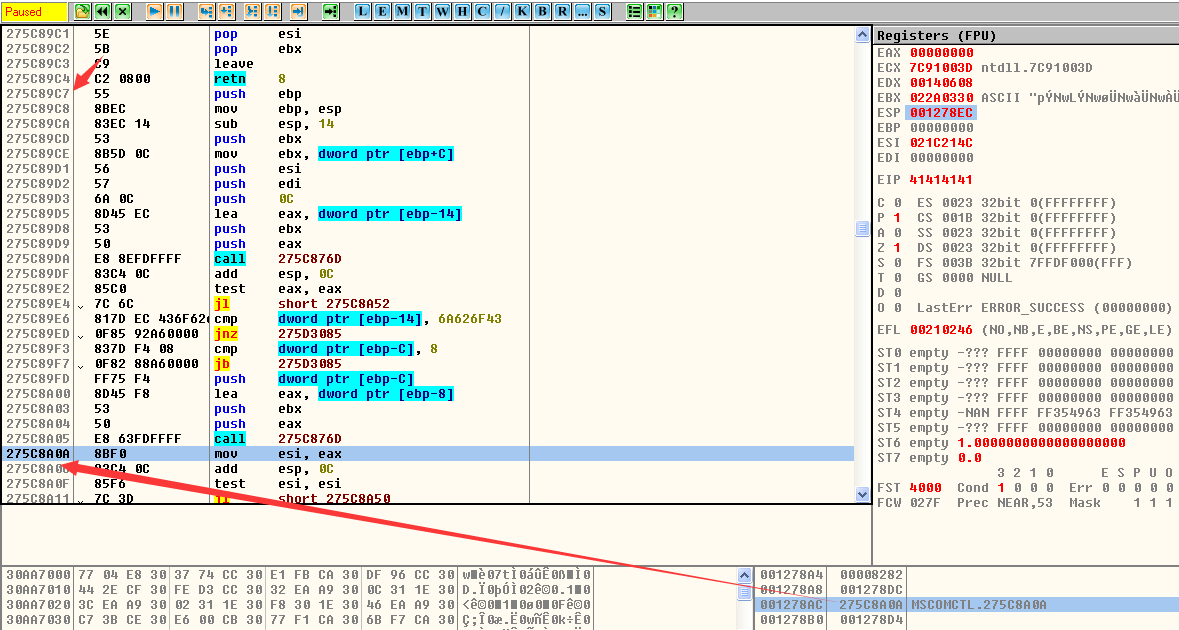This screenshot has height=630, width=1179.
Task: Toggle the P flag bit in registers
Action: tap(896, 218)
